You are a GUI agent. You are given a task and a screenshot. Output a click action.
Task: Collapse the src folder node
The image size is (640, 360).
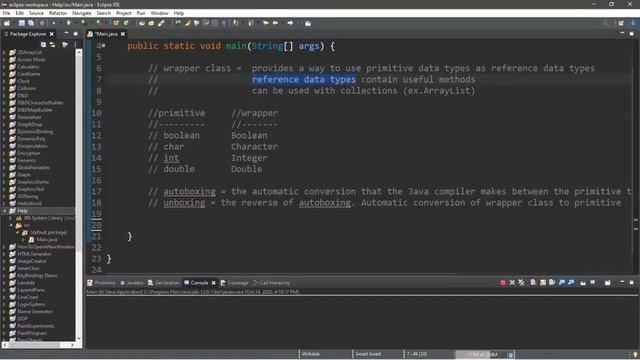pyautogui.click(x=11, y=225)
